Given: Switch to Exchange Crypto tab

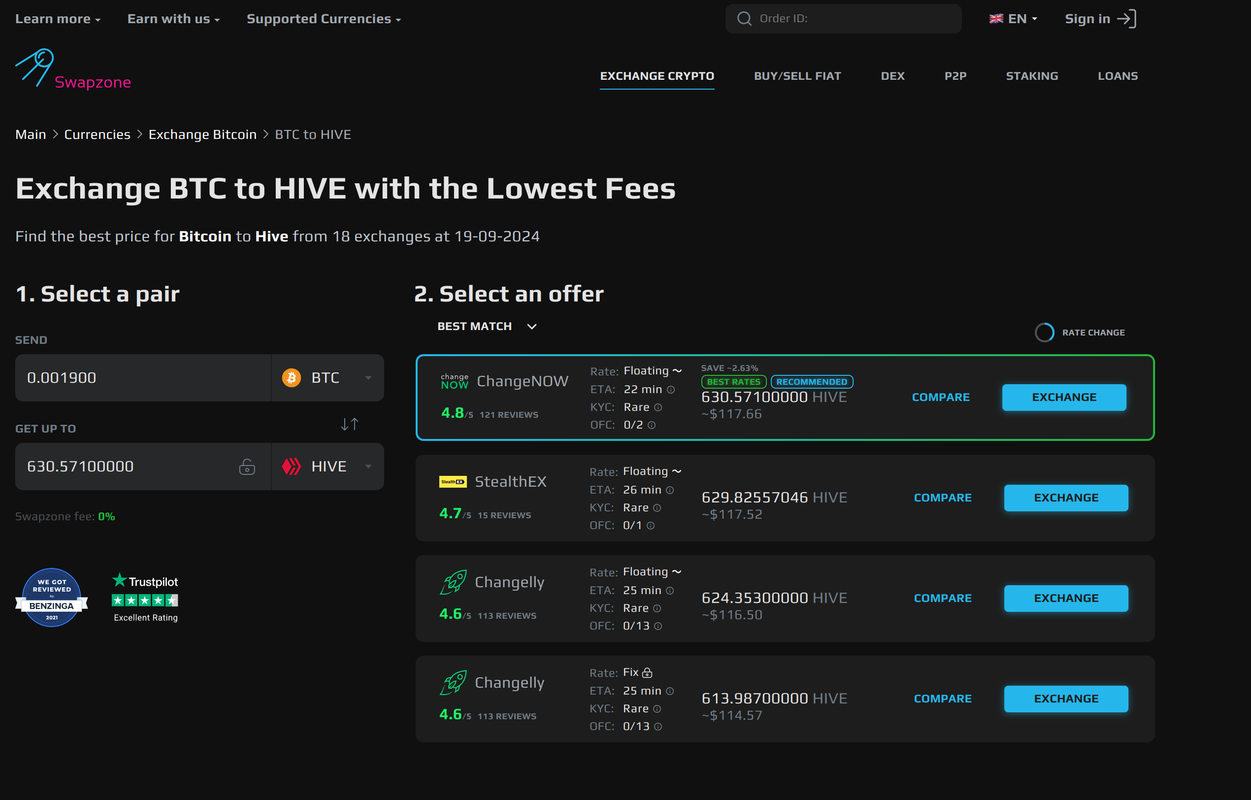Looking at the screenshot, I should point(657,76).
